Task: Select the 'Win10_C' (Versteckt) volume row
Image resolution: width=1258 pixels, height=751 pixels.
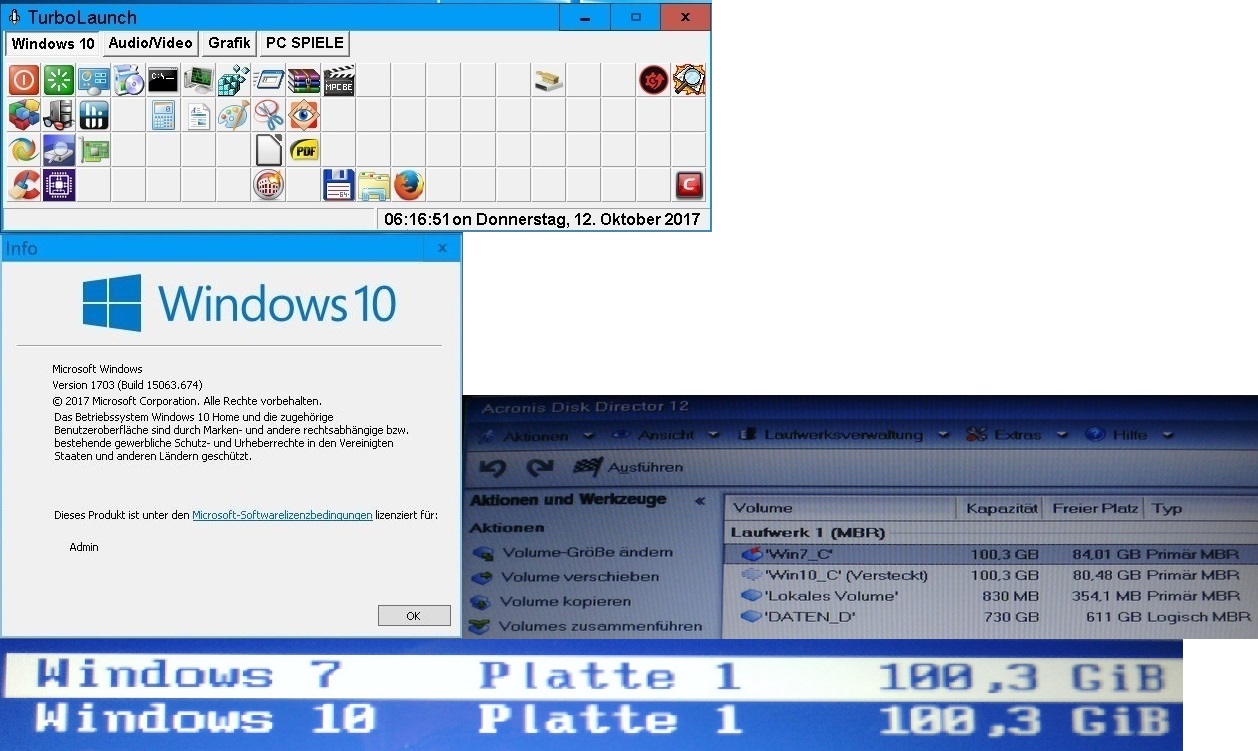Action: [988, 575]
